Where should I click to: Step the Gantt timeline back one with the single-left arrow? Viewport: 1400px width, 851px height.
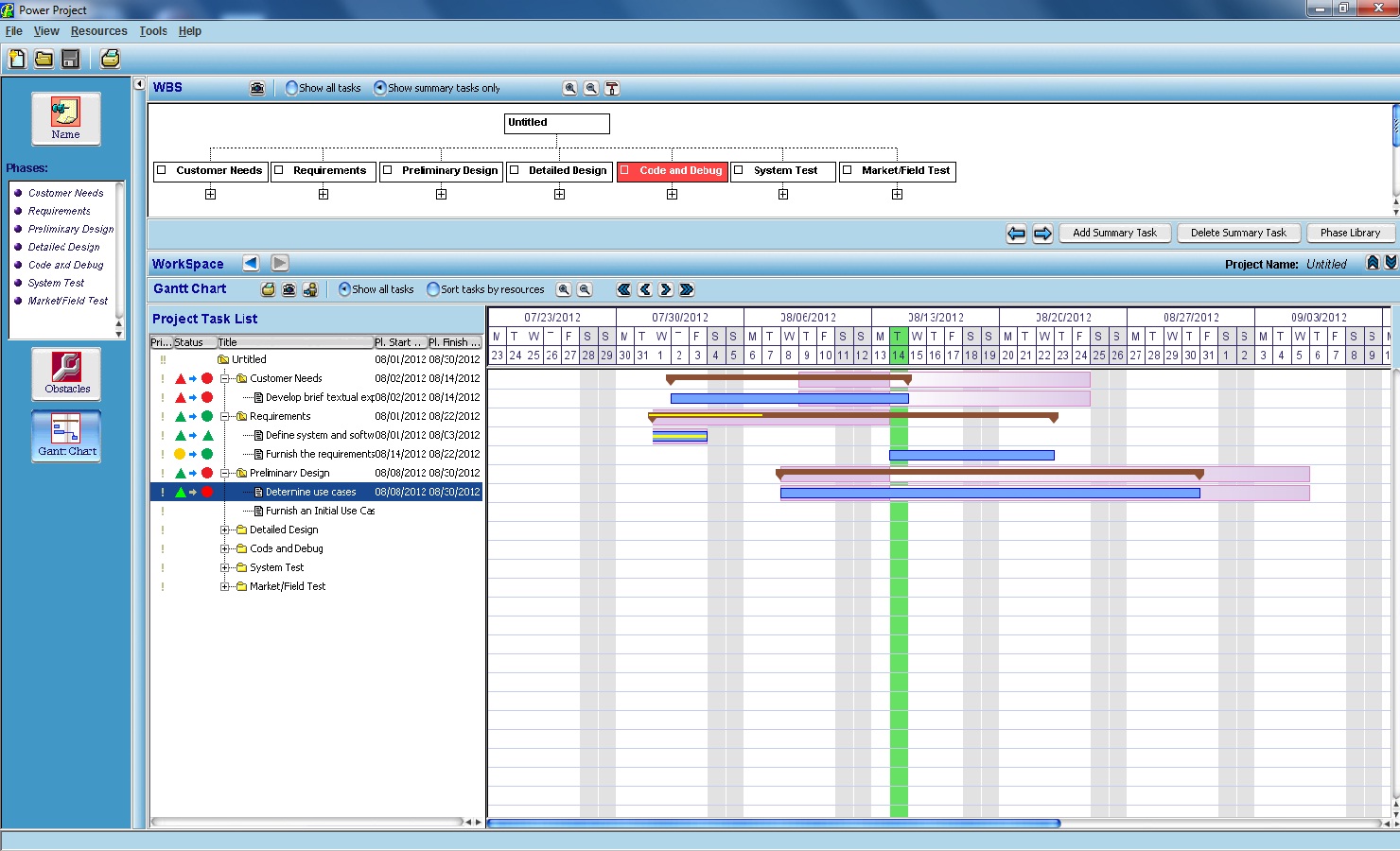[x=645, y=289]
